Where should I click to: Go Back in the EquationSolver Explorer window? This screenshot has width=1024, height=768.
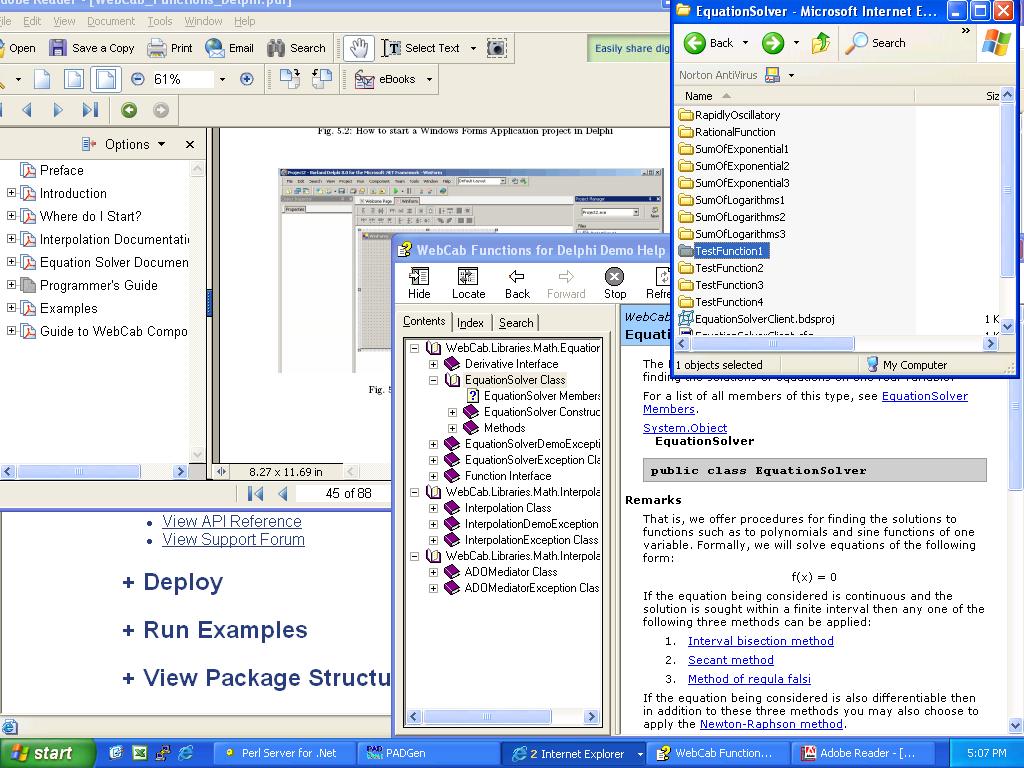[709, 43]
